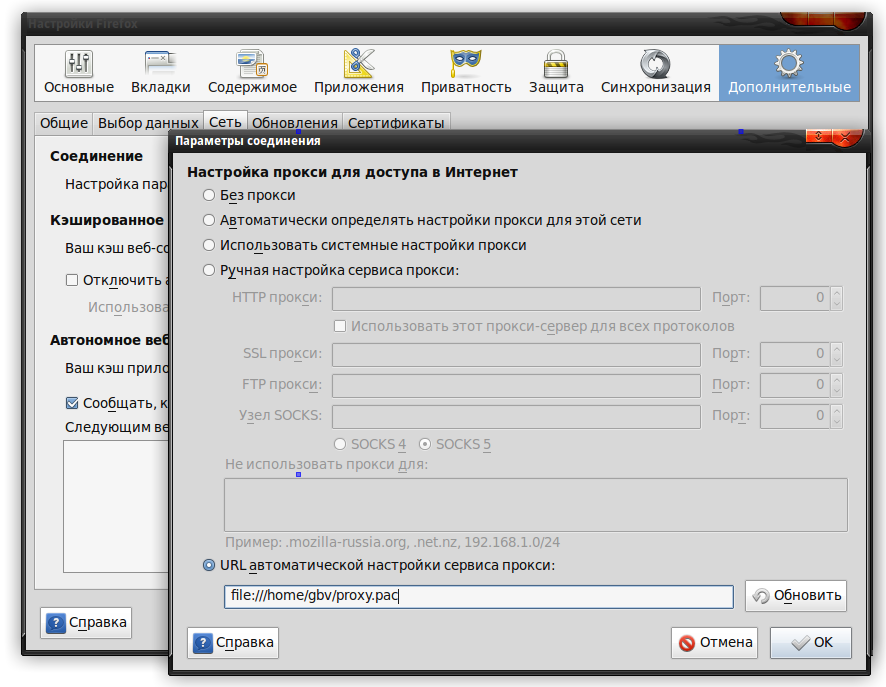Open Справка in the connection dialog

(x=233, y=642)
